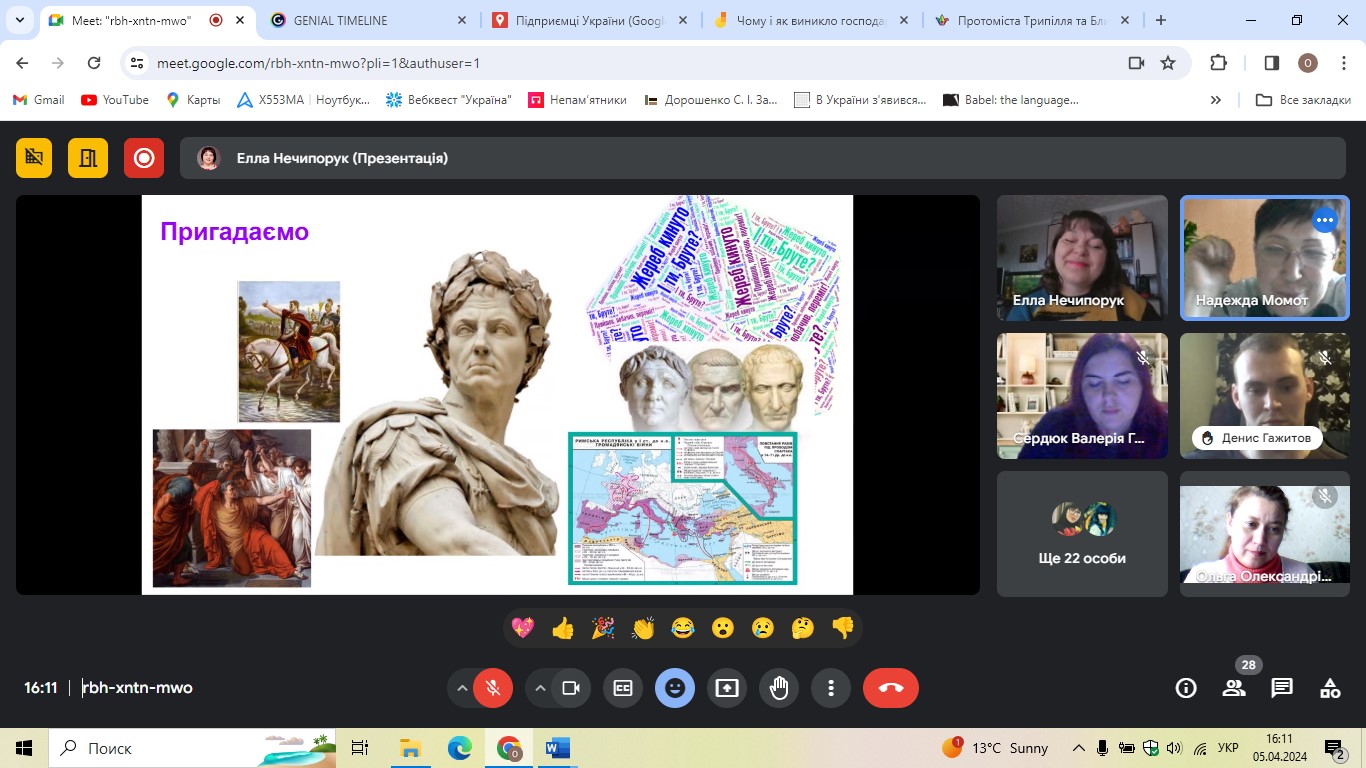Send sparkling heart reaction
Viewport: 1366px width, 768px height.
[523, 628]
